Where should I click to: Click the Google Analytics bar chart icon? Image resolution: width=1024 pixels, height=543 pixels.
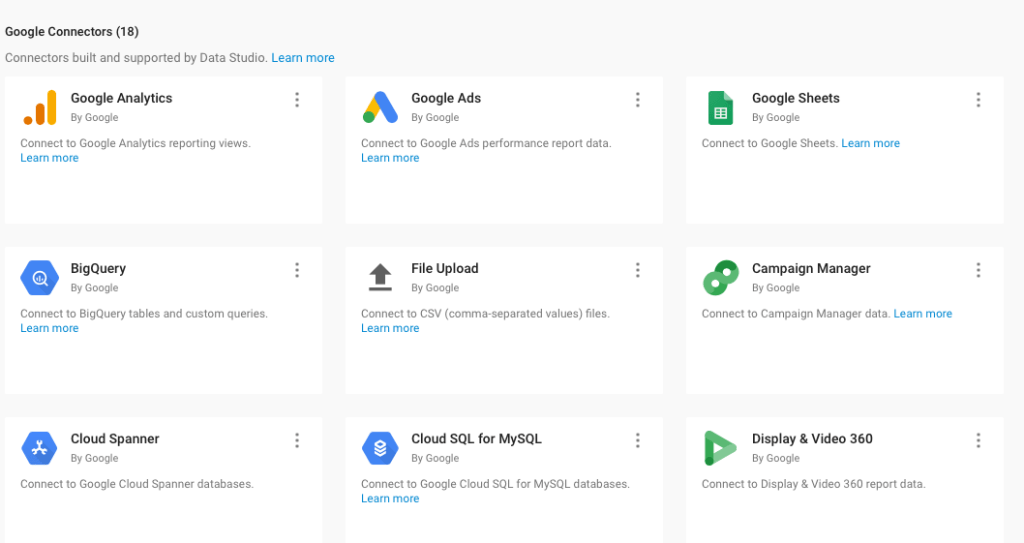[40, 107]
